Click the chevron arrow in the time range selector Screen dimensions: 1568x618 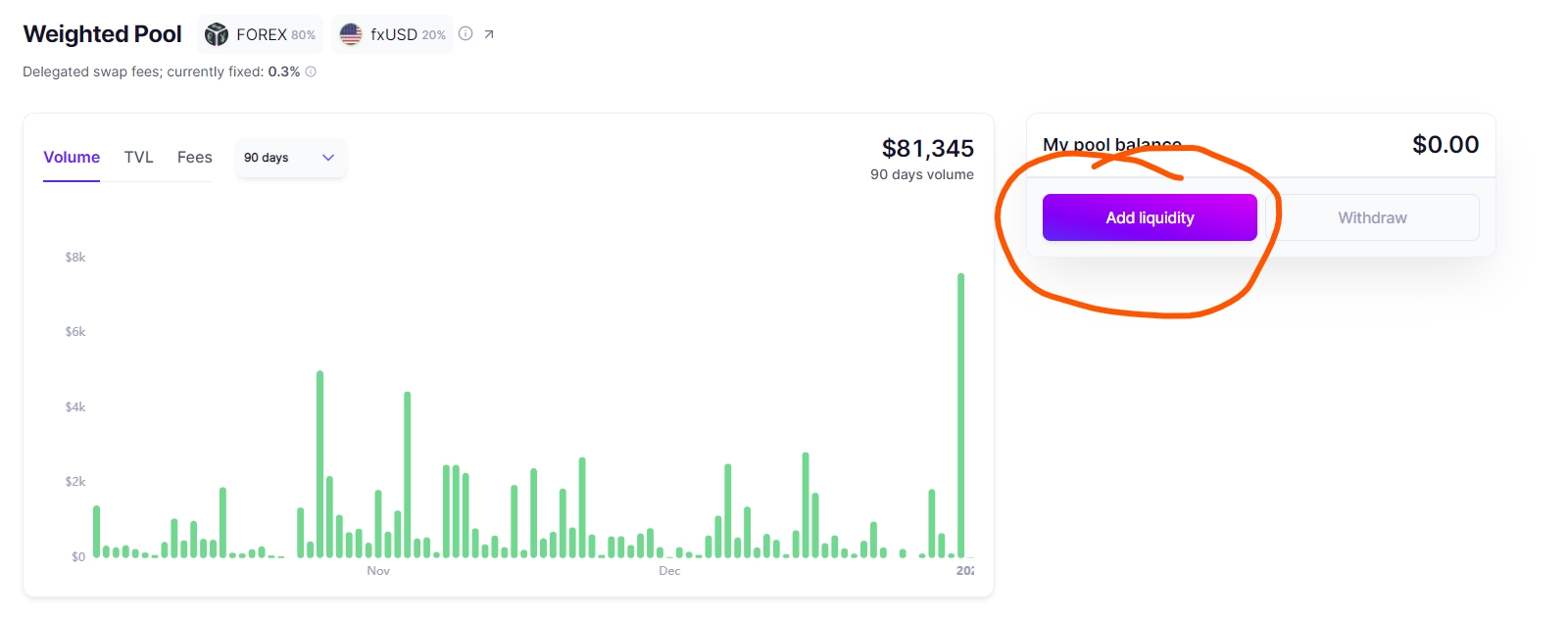coord(328,158)
